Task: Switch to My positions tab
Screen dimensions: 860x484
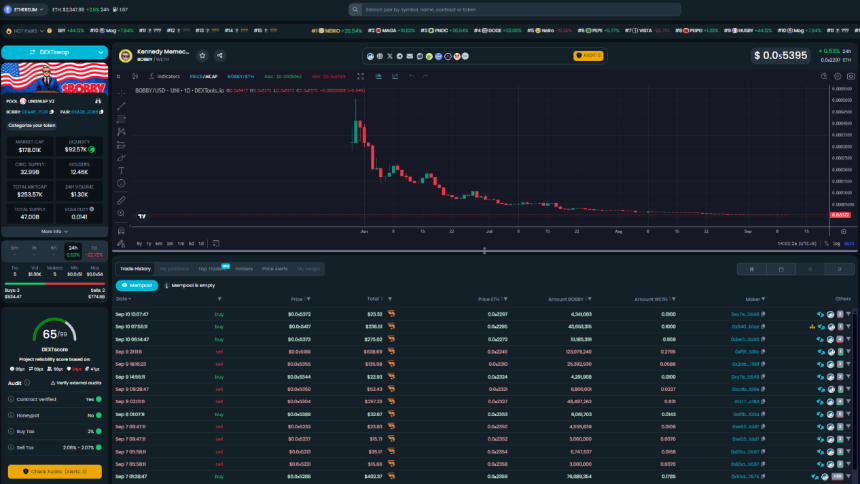Action: (174, 269)
